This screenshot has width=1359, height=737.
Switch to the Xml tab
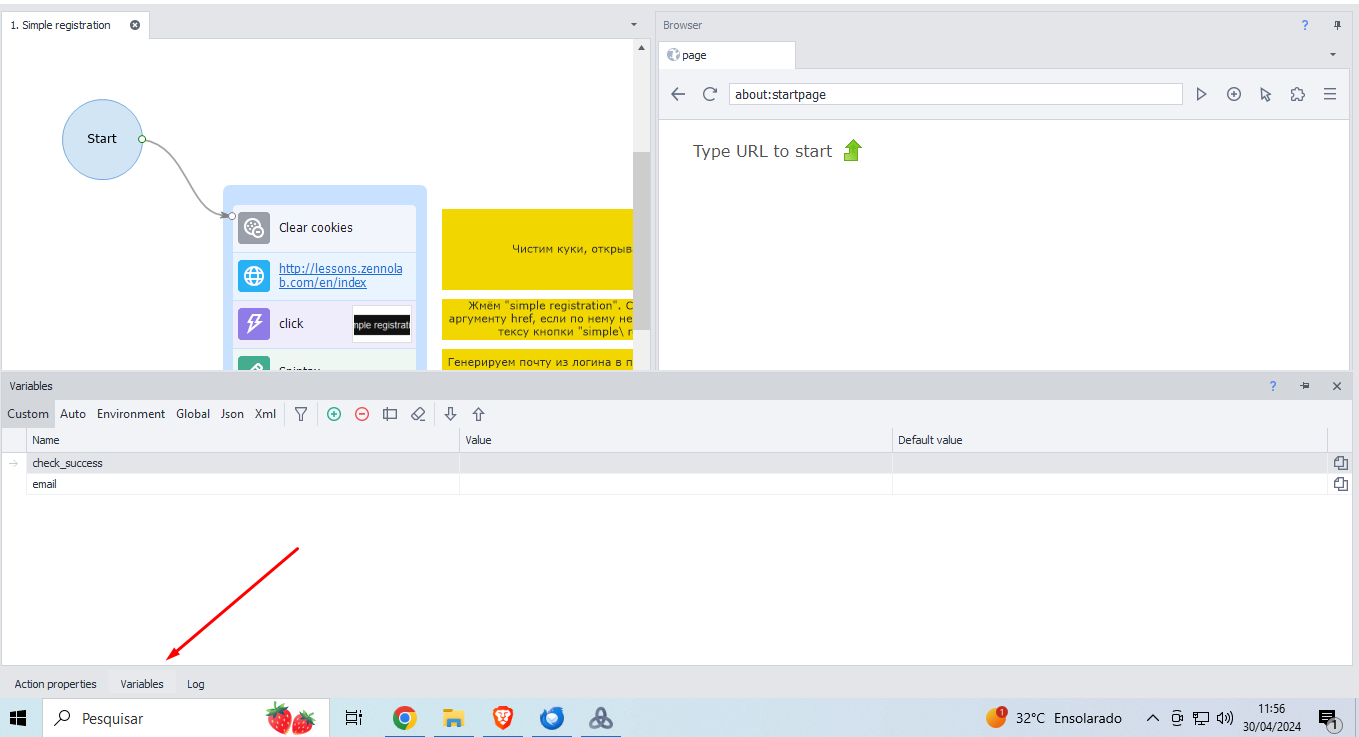tap(265, 414)
